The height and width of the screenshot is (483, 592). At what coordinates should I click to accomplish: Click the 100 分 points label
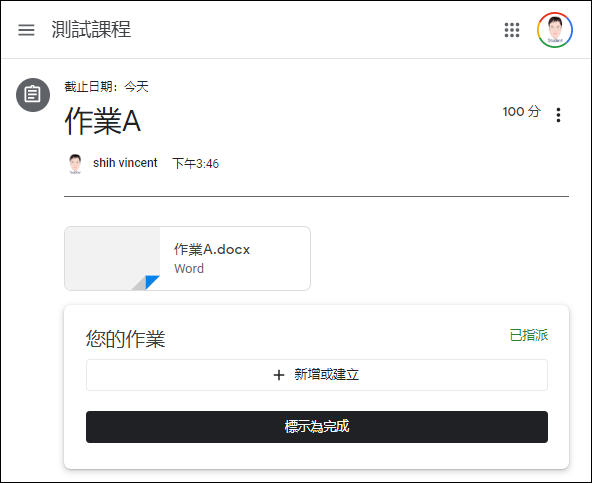(x=521, y=111)
